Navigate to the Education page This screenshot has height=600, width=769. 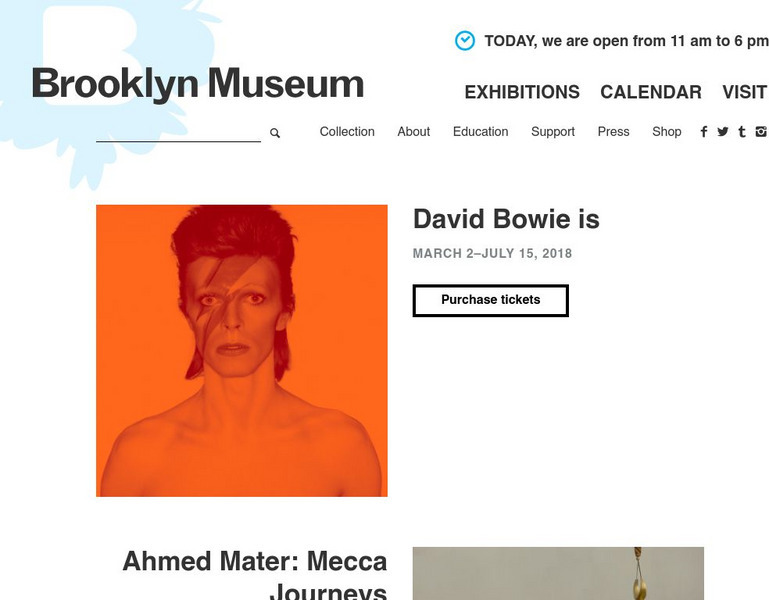click(480, 132)
